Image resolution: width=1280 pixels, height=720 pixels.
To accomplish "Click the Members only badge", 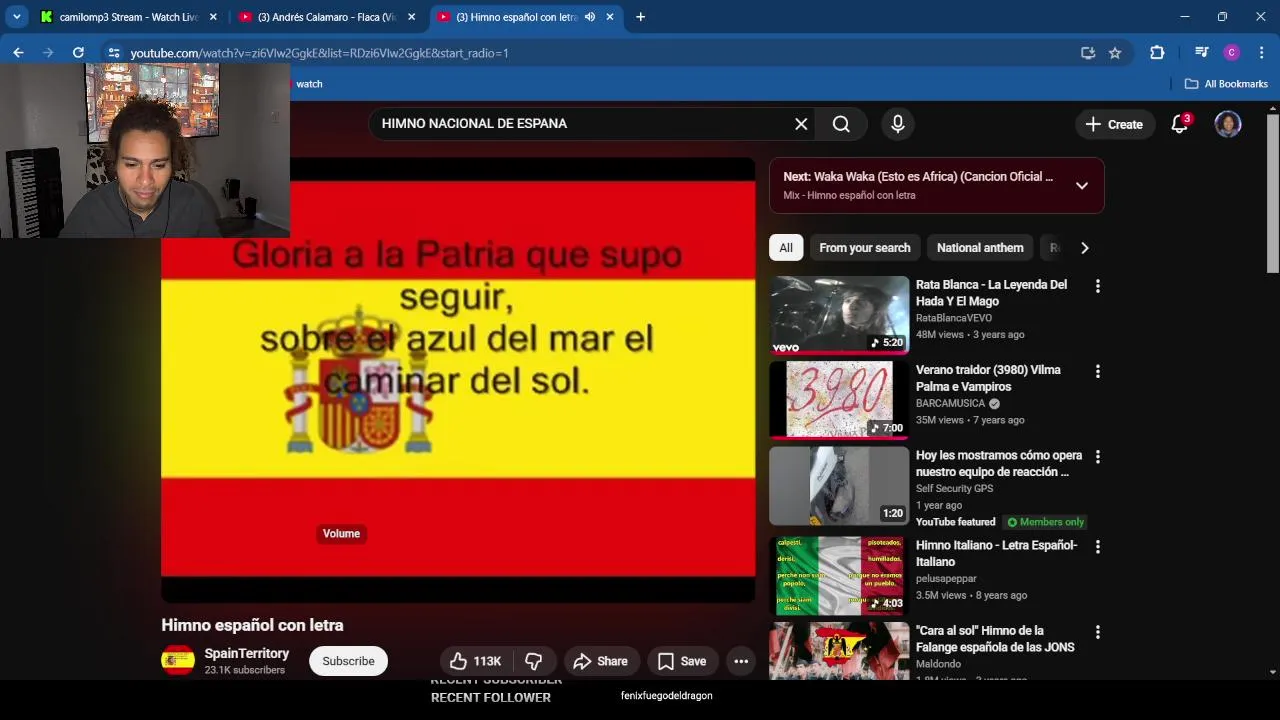I will pos(1045,522).
